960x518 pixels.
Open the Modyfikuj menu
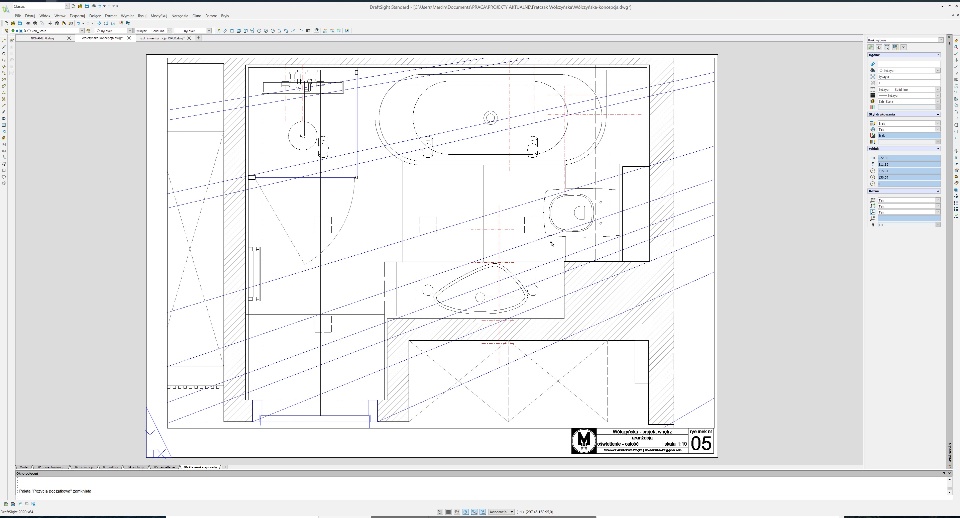[159, 15]
